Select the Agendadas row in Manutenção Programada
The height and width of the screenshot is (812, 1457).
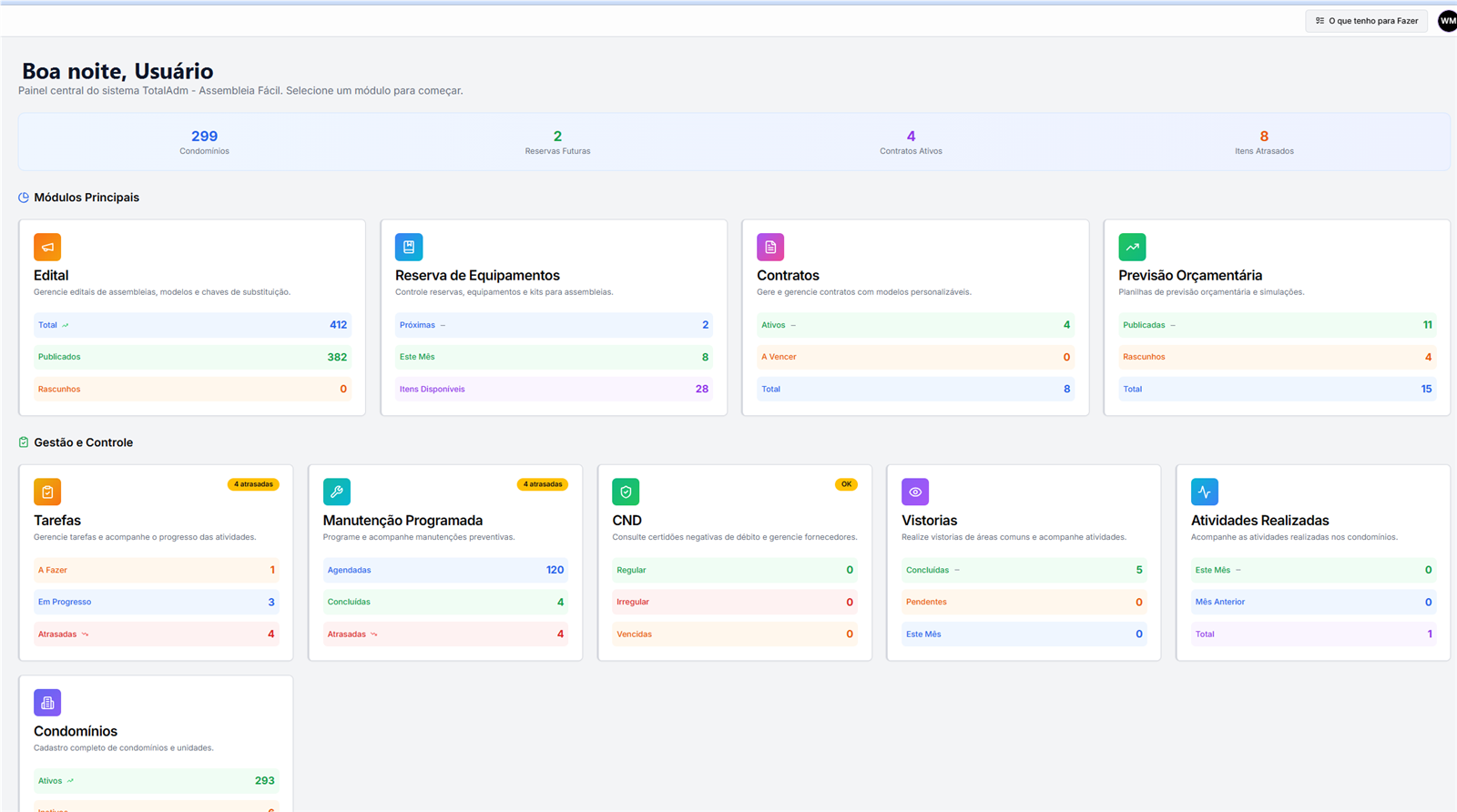(445, 570)
